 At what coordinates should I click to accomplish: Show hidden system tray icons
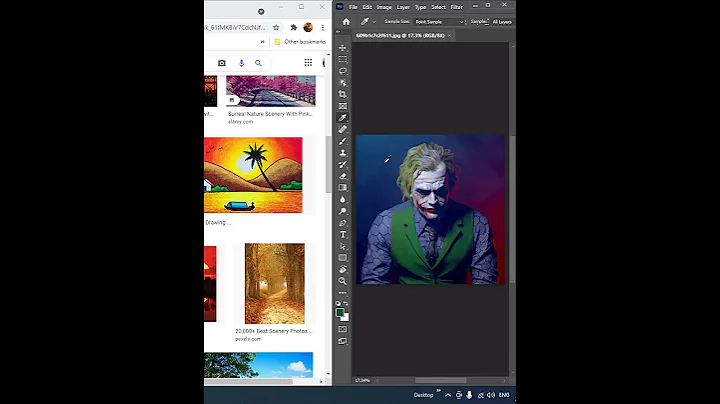448,395
